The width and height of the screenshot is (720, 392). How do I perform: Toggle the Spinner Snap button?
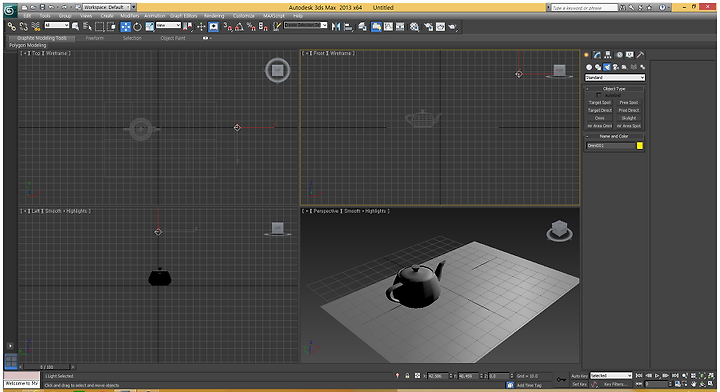click(263, 27)
